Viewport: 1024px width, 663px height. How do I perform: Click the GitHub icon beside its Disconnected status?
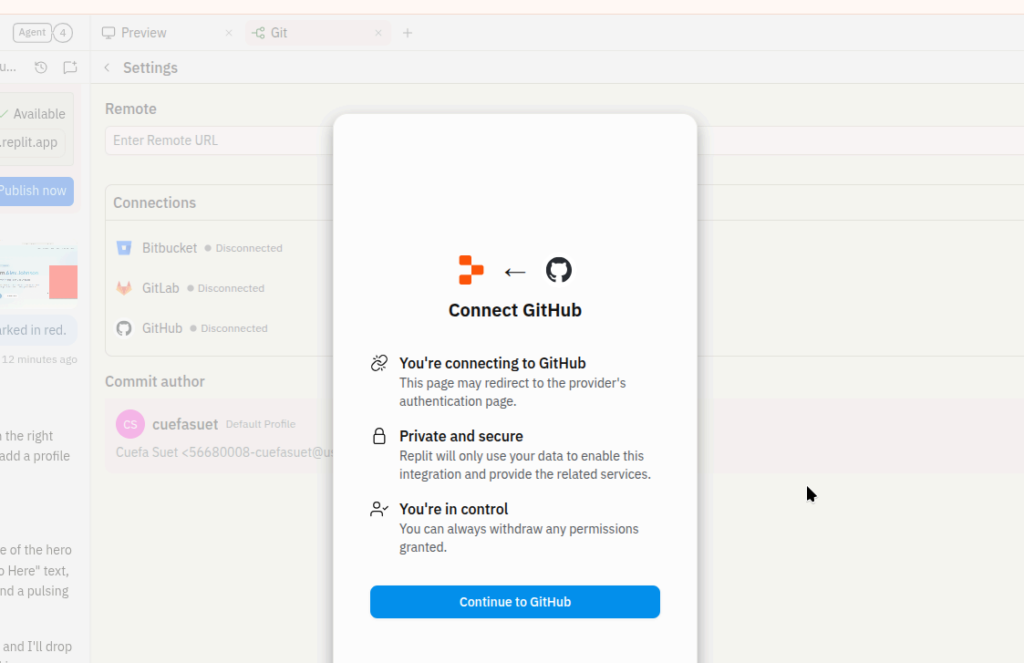(124, 328)
